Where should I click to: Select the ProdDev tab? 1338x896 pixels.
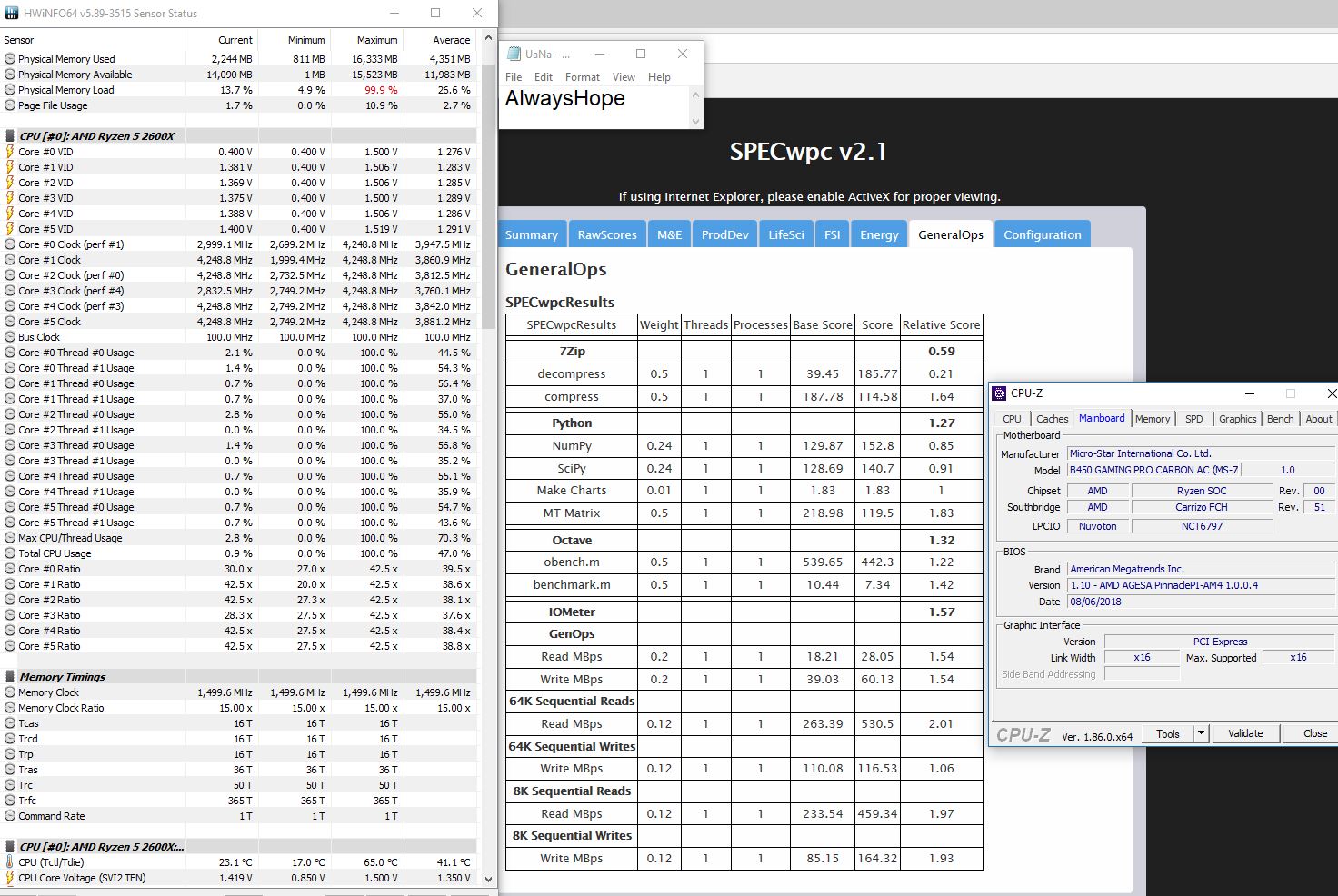[724, 234]
